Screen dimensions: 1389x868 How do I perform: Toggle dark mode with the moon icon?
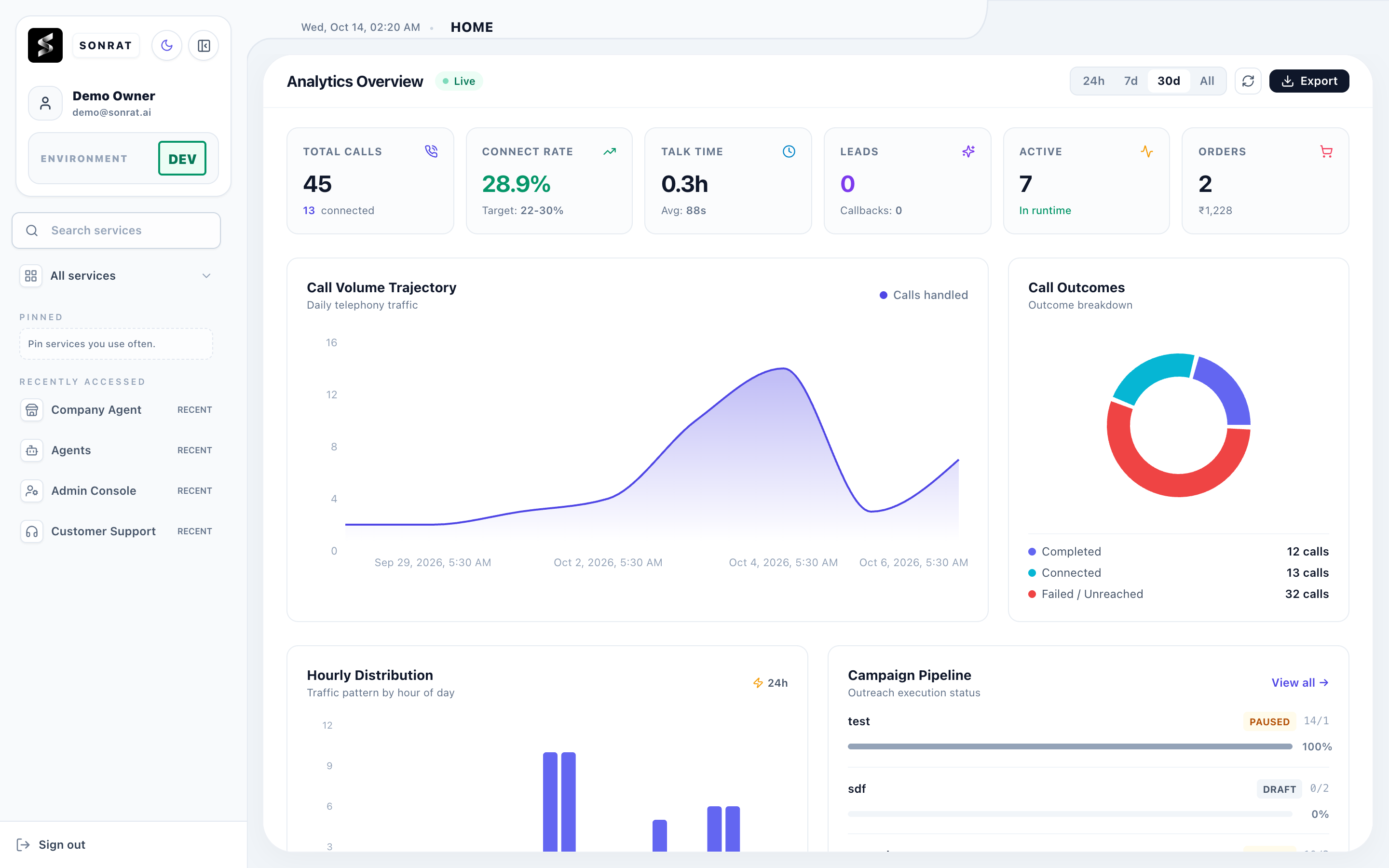pyautogui.click(x=167, y=45)
